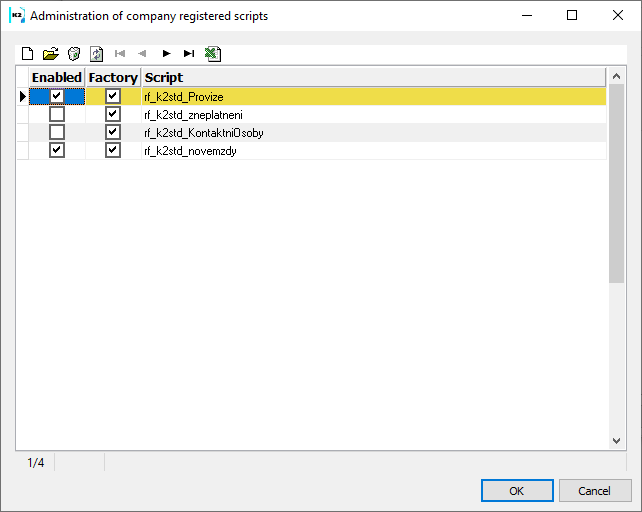The width and height of the screenshot is (642, 512).
Task: Click the Export to Excel toolbar icon
Action: click(213, 54)
